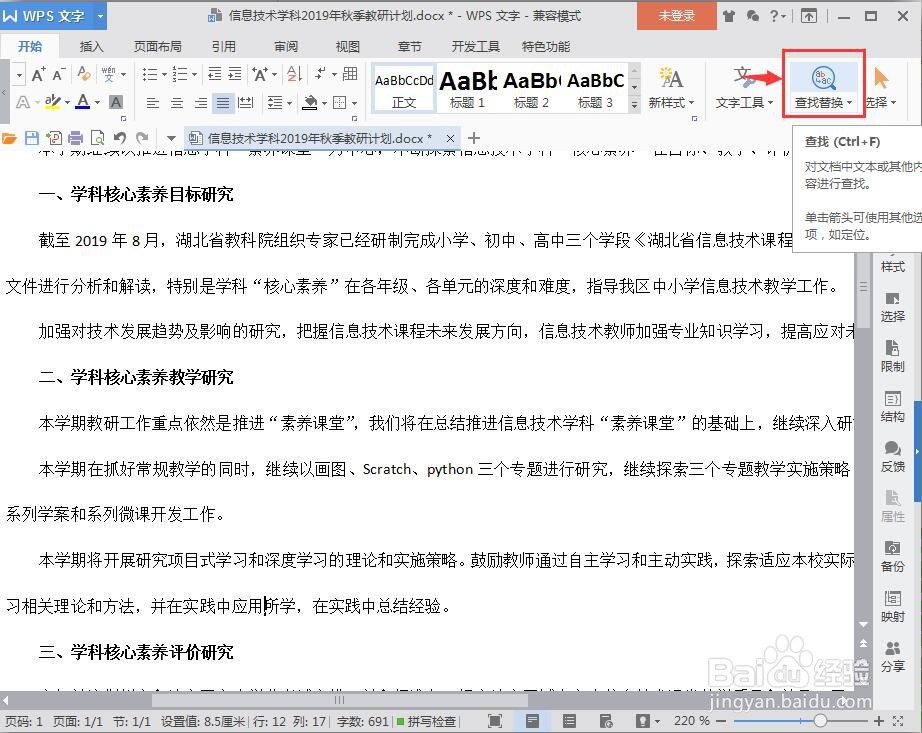
Task: Expand quick access toolbar dropdown arrow
Action: 171,139
